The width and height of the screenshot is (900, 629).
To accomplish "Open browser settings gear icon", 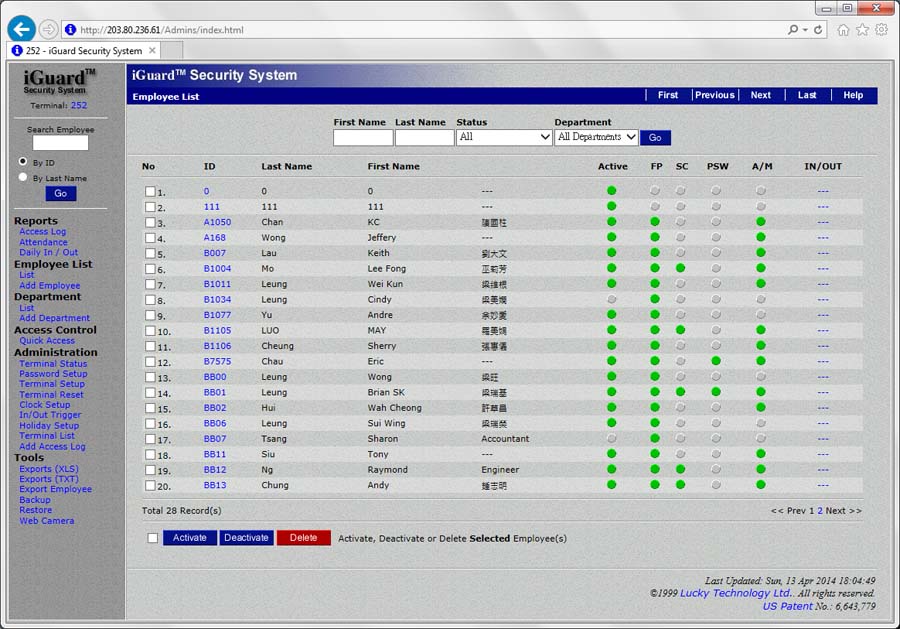I will point(882,30).
